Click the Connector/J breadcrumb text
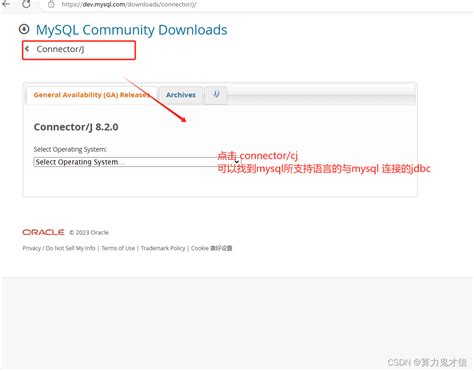Screen dimensions: 474x371 click(x=60, y=49)
